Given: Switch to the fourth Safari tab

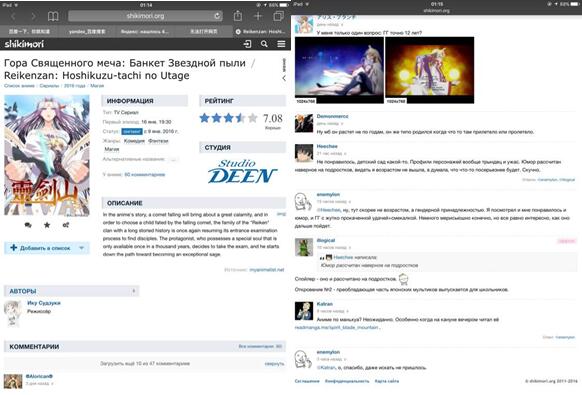Looking at the screenshot, I should pos(203,32).
